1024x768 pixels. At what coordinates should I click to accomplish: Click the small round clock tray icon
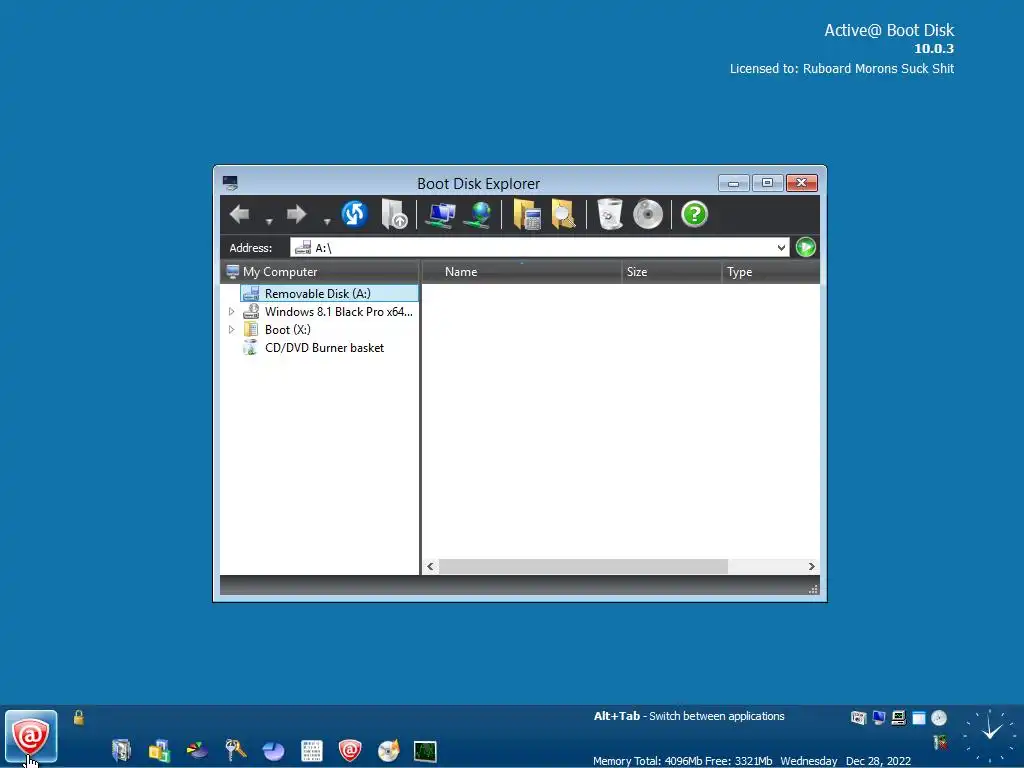pyautogui.click(x=939, y=718)
